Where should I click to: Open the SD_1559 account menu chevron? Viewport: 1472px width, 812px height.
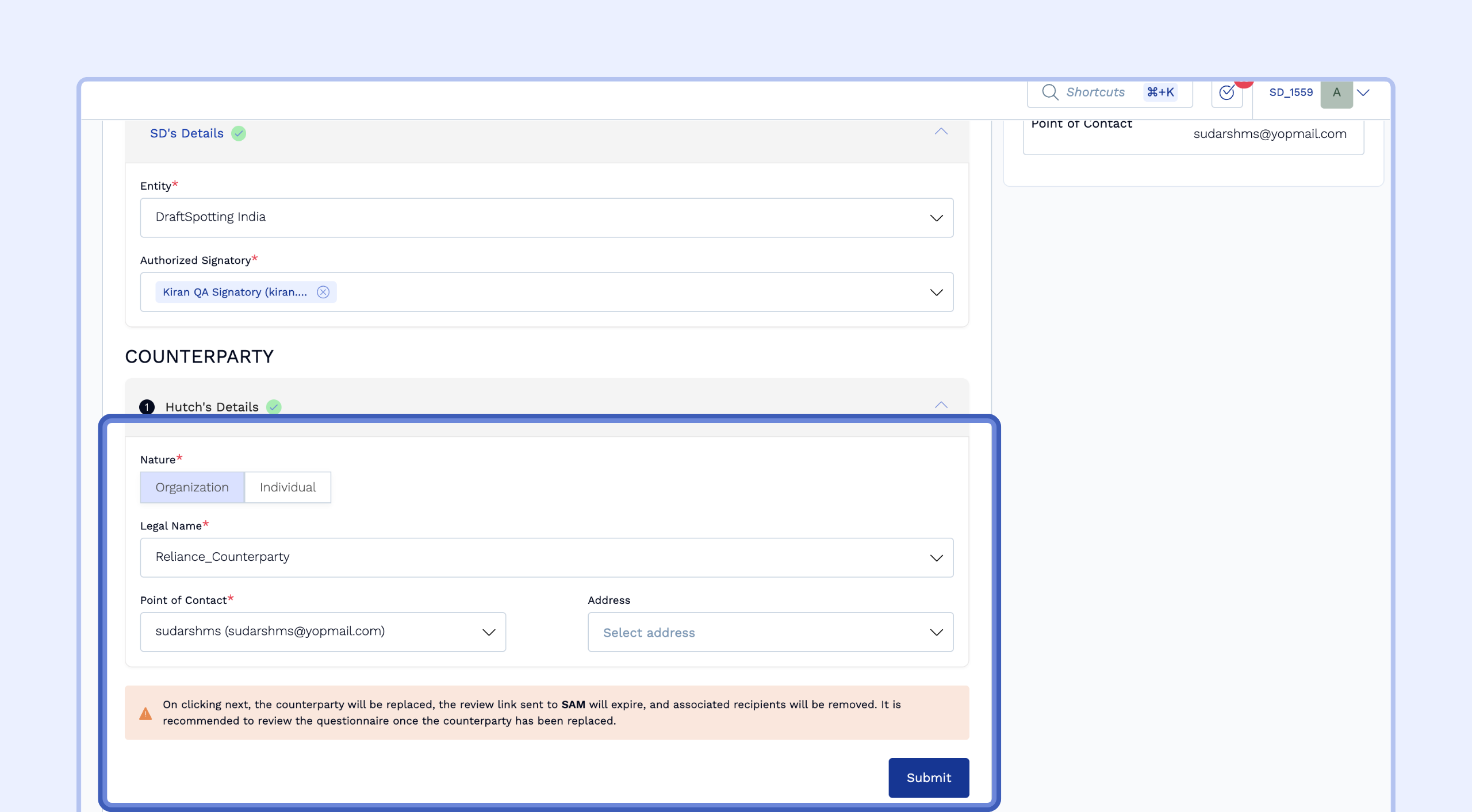[1363, 93]
